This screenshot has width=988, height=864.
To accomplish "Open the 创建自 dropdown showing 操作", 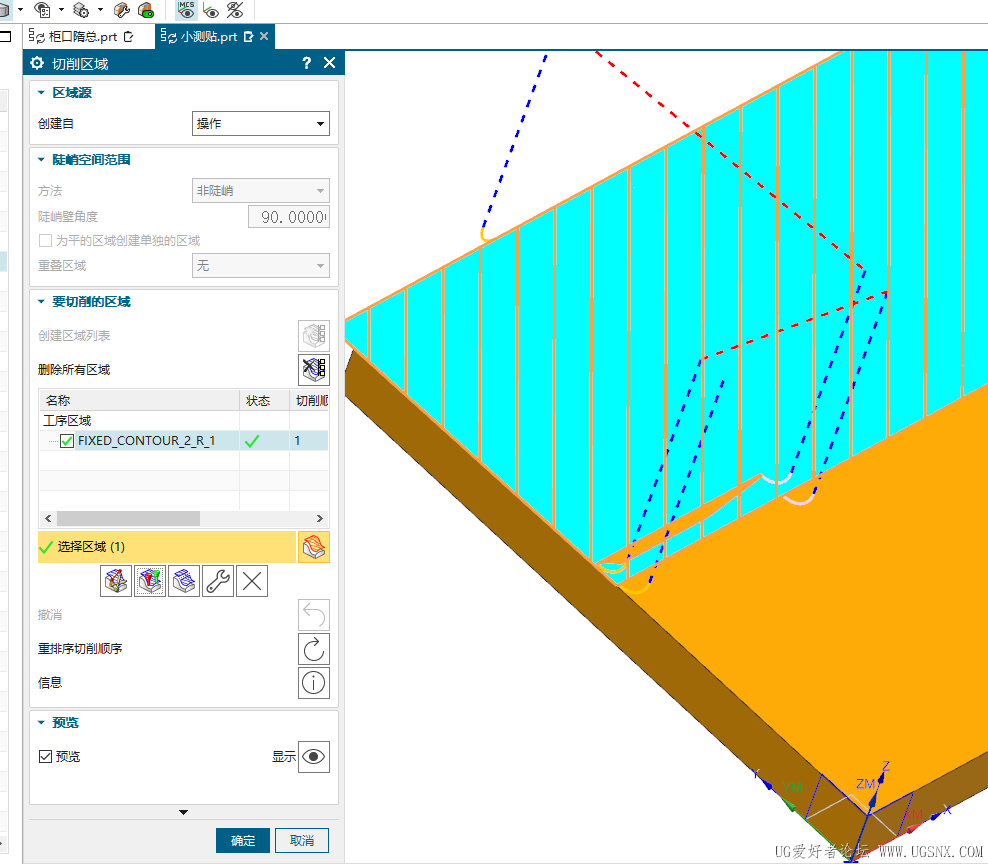I will [x=260, y=124].
